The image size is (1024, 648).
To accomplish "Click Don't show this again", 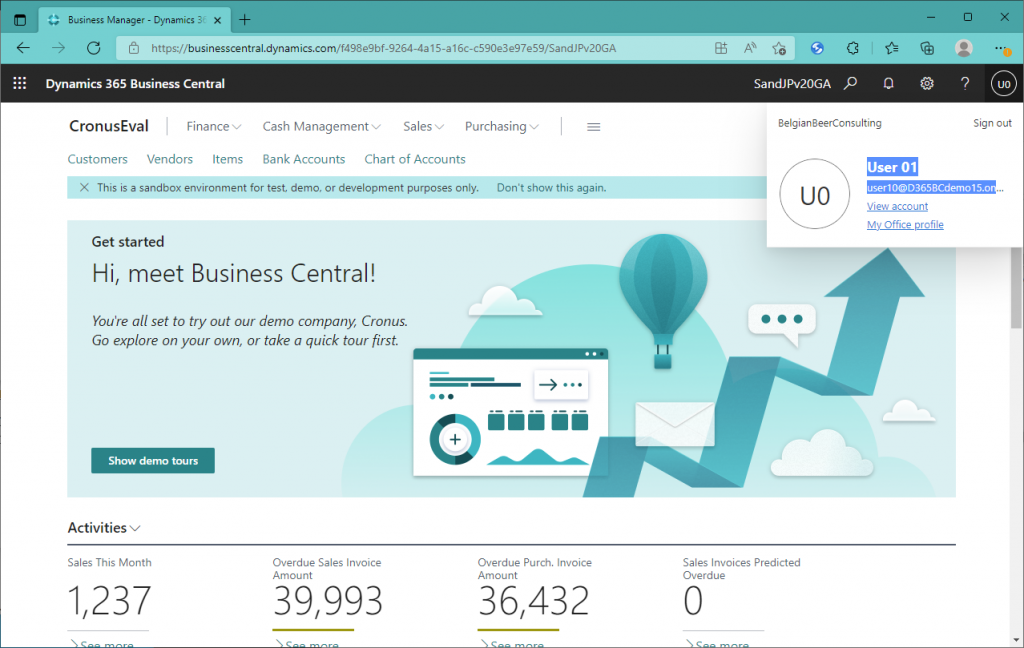I will pos(551,187).
